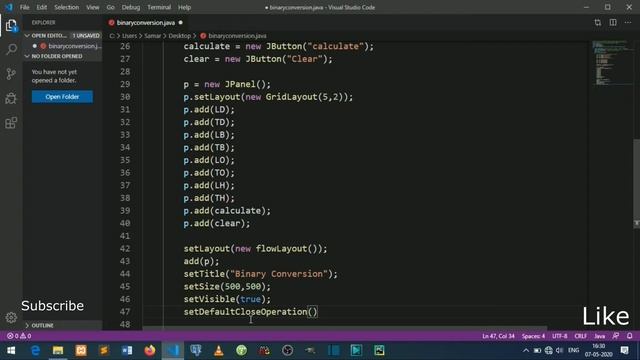Expand the Outline section
The image size is (640, 360).
pos(27,325)
